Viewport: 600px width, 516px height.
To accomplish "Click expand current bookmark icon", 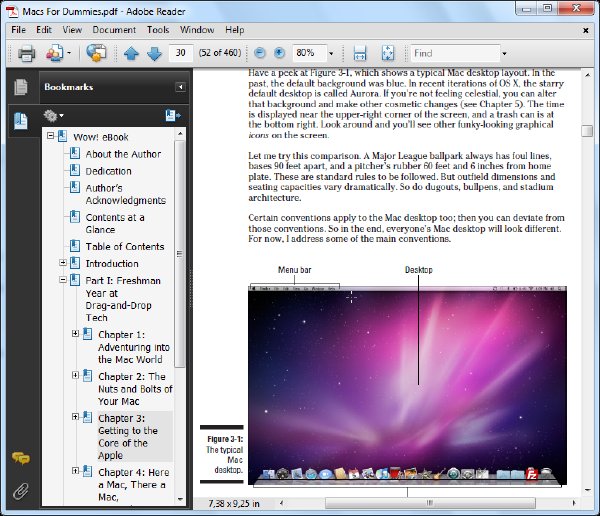I will pos(173,115).
